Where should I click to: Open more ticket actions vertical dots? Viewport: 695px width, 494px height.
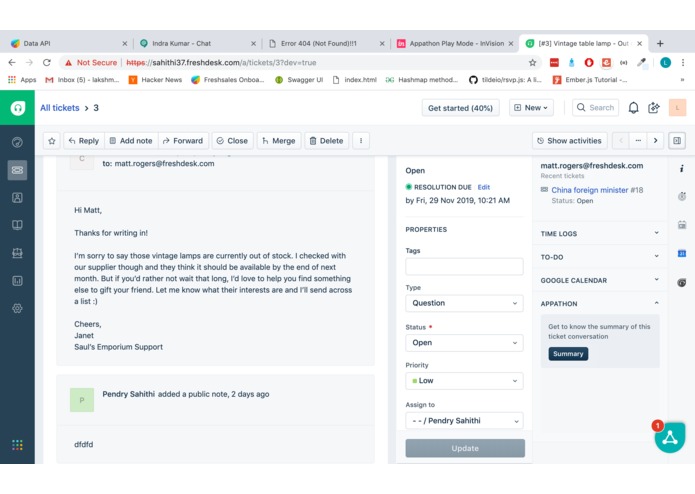point(361,141)
